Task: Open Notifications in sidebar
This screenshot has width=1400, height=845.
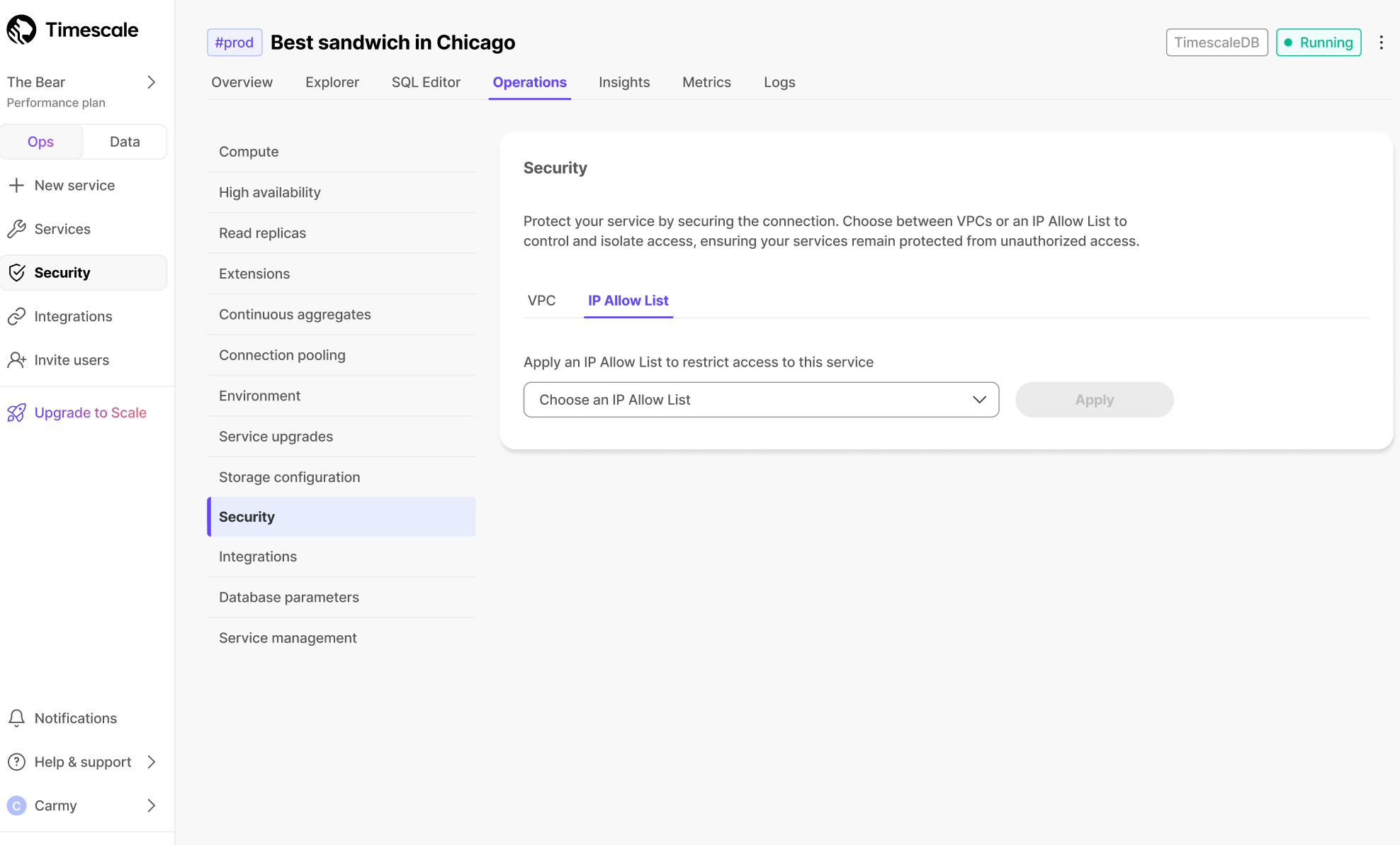Action: point(76,718)
